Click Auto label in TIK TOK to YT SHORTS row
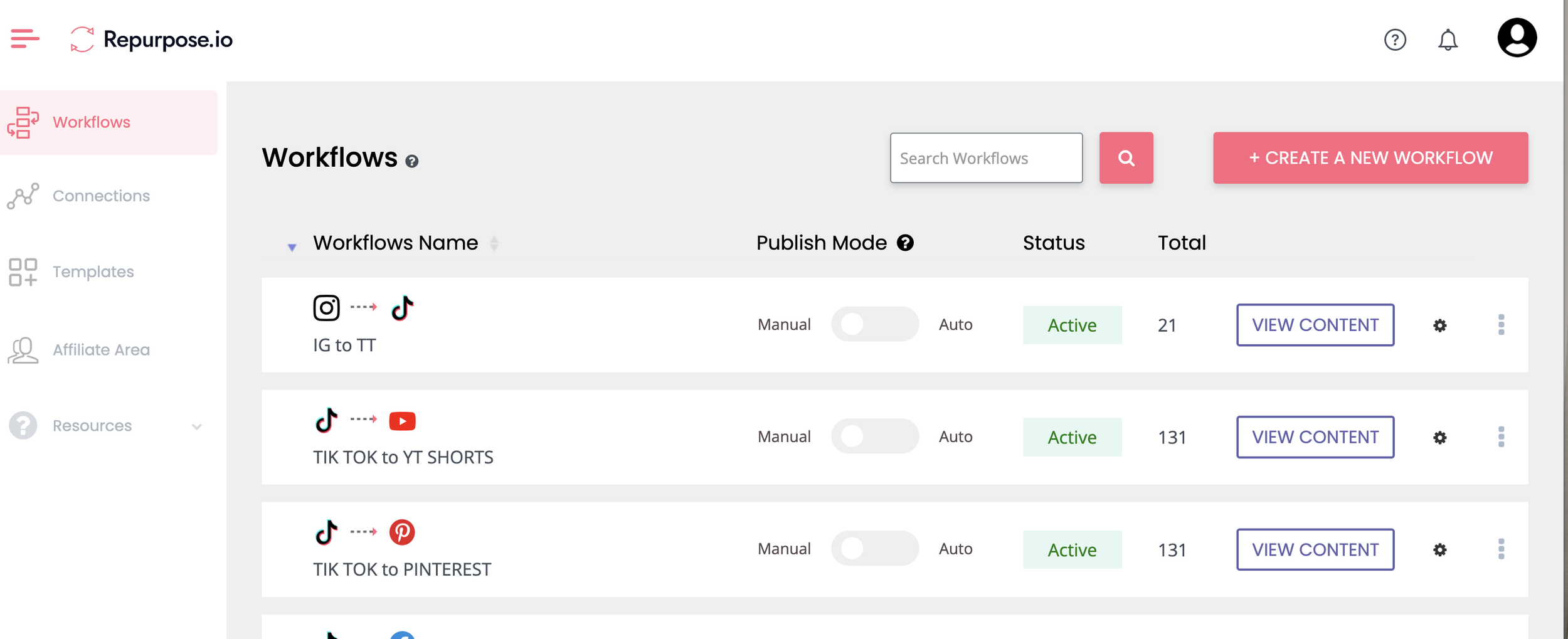The height and width of the screenshot is (639, 1568). 956,437
